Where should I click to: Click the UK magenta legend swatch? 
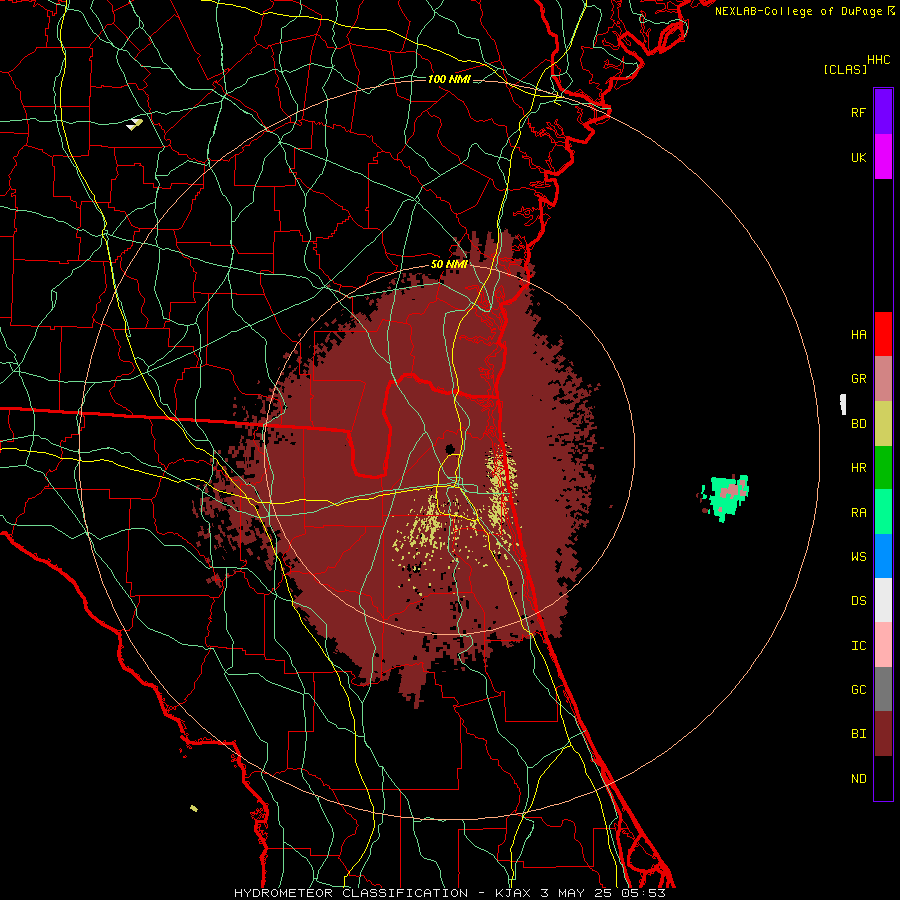point(883,157)
